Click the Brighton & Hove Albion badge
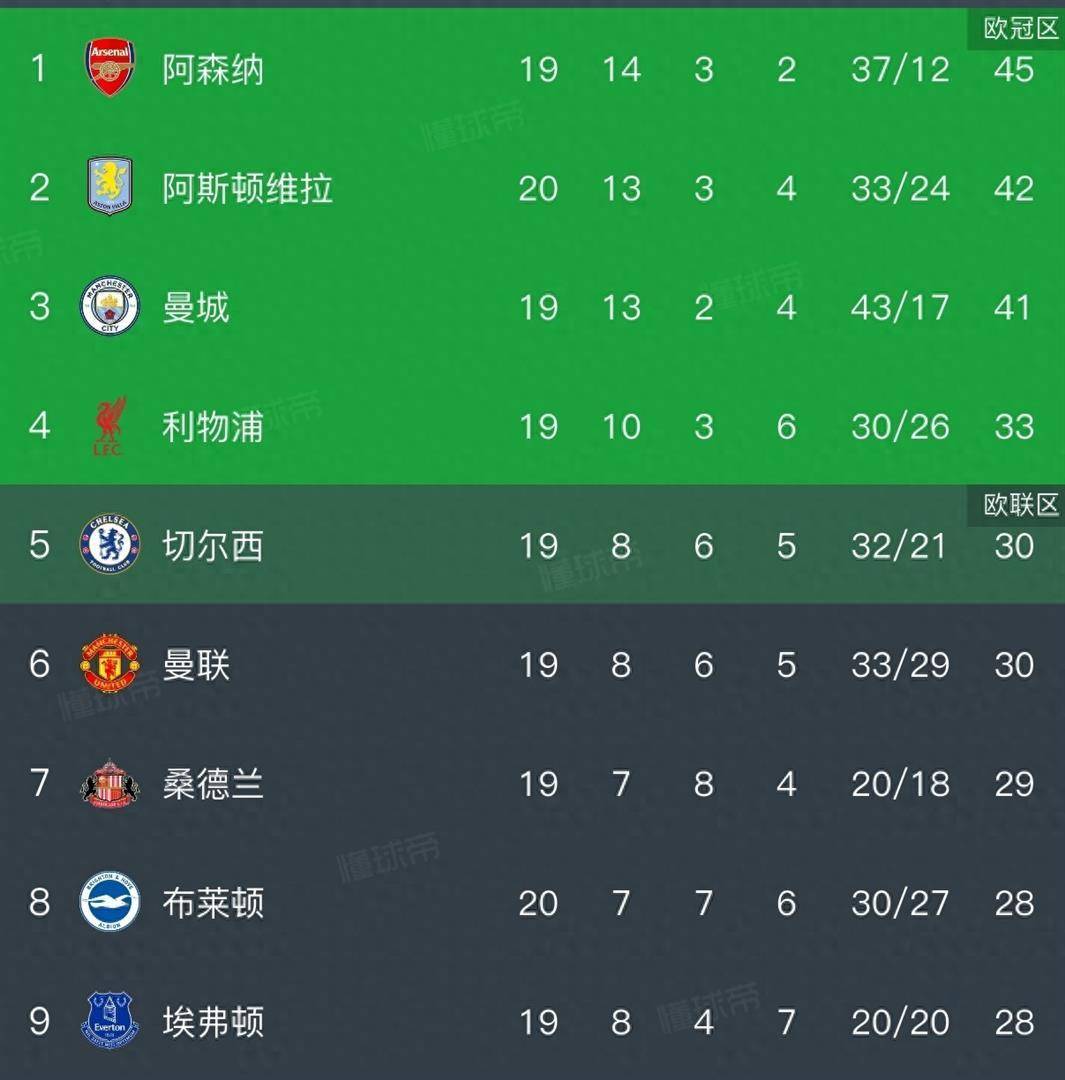 (108, 904)
